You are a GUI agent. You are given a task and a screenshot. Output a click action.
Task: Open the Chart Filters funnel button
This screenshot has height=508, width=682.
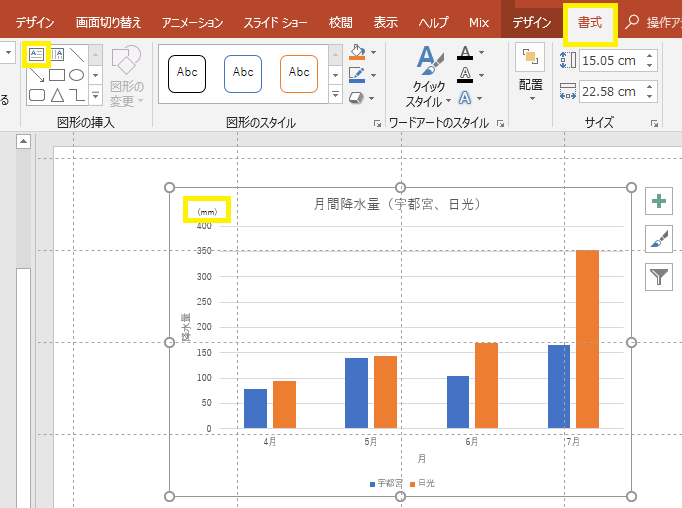coord(659,277)
